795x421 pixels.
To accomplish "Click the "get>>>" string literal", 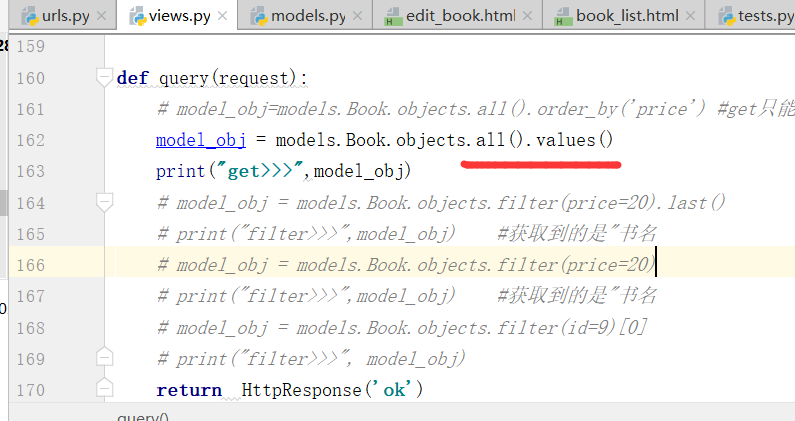I will [260, 171].
